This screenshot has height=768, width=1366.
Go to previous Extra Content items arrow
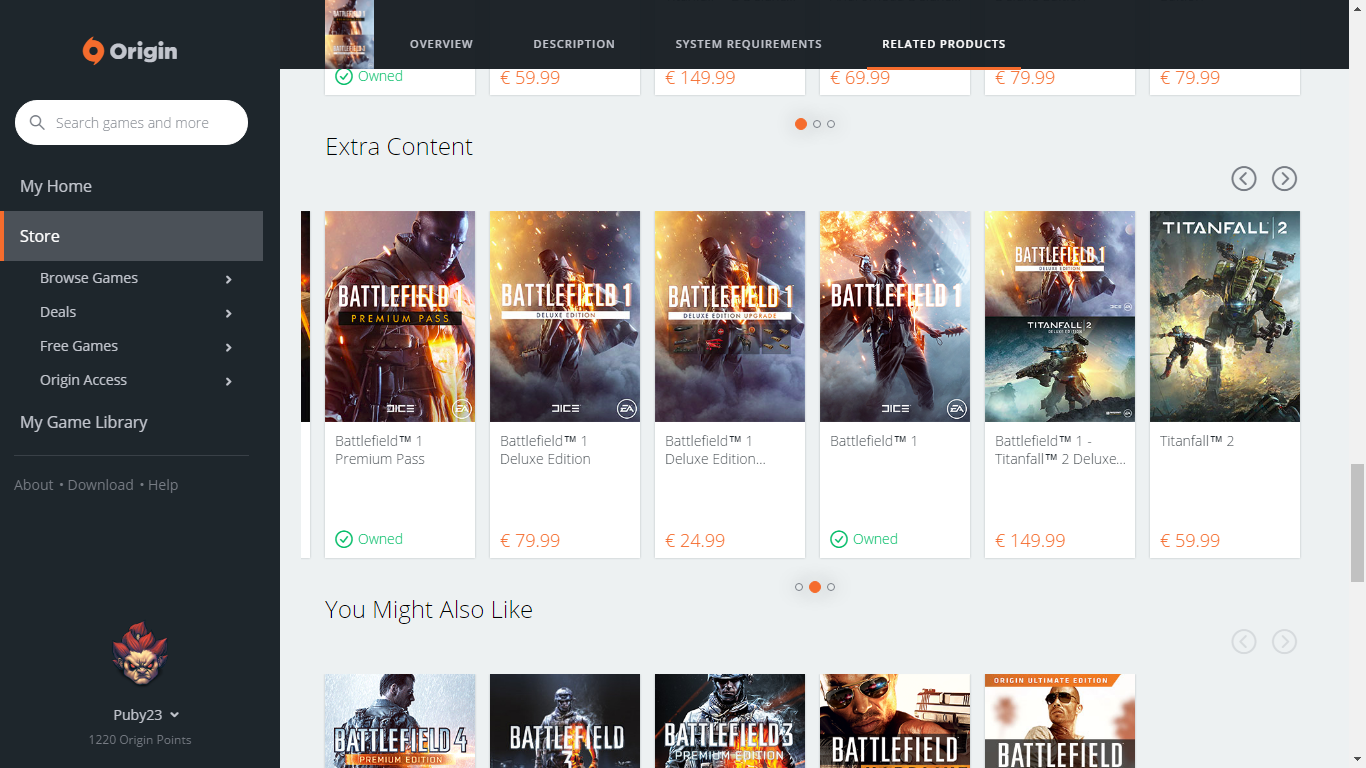point(1244,178)
